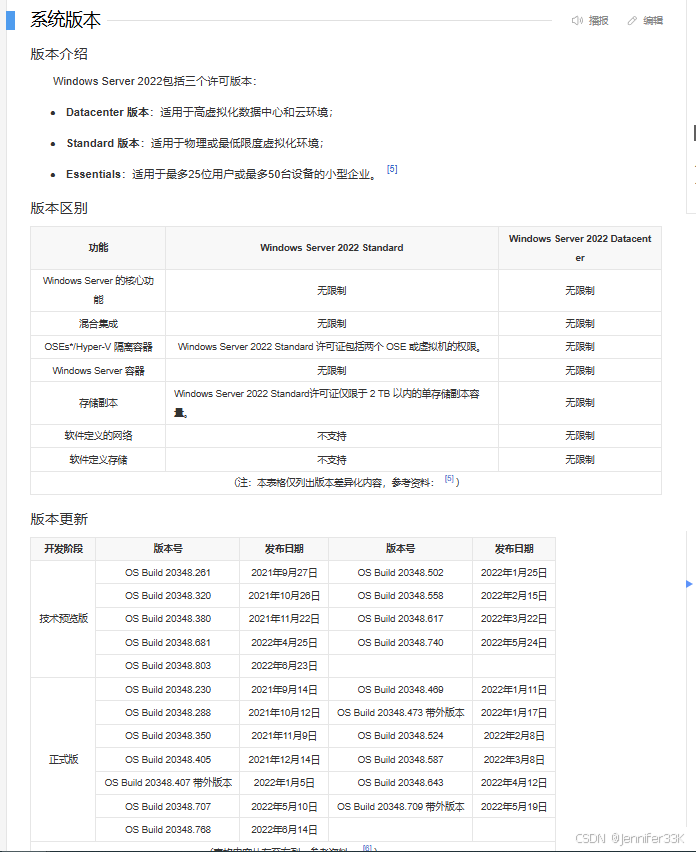Click cell OS Build 20348.709 带外版本
This screenshot has height=852, width=696.
coord(400,807)
